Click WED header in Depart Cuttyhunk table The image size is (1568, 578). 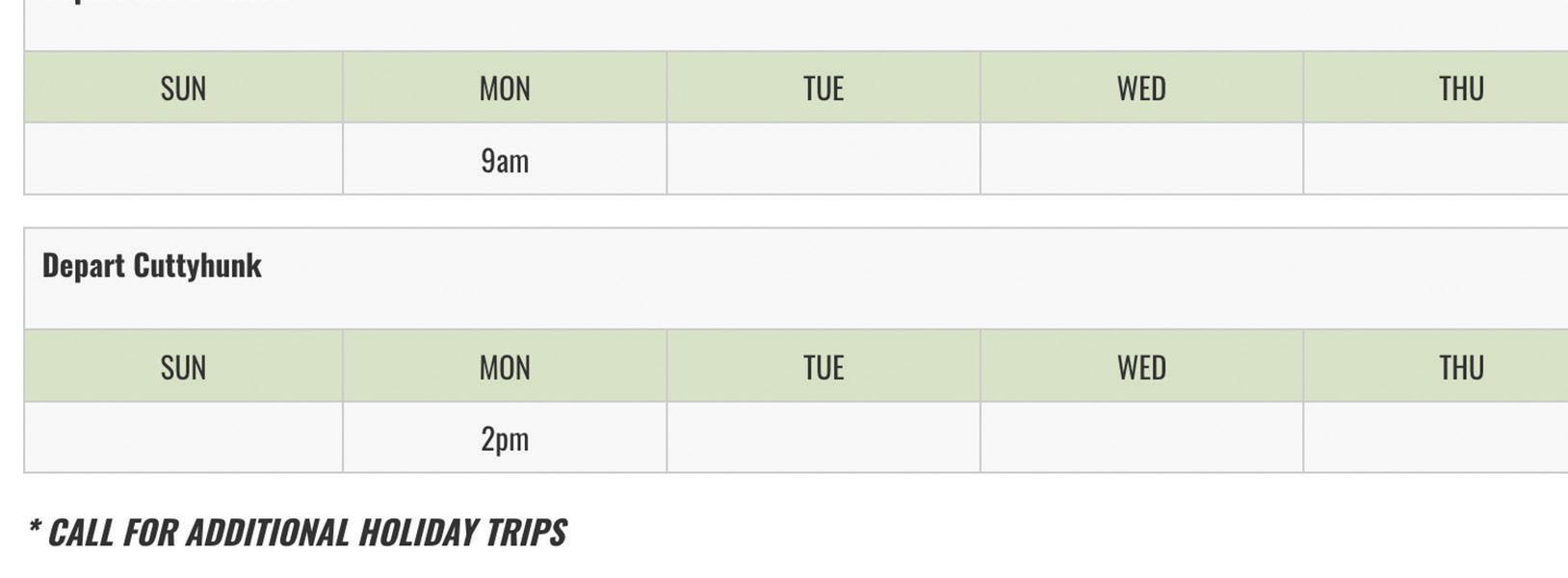(1141, 367)
